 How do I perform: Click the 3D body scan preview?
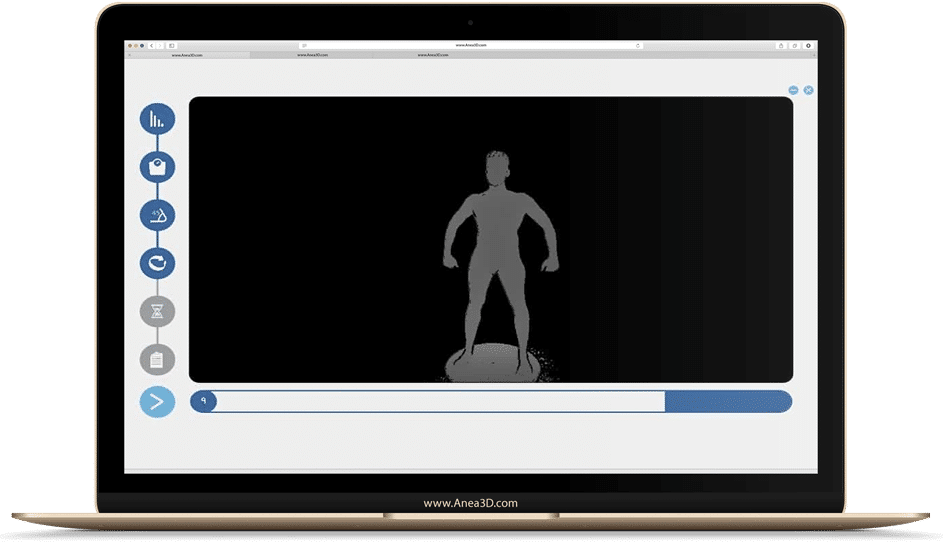click(491, 239)
